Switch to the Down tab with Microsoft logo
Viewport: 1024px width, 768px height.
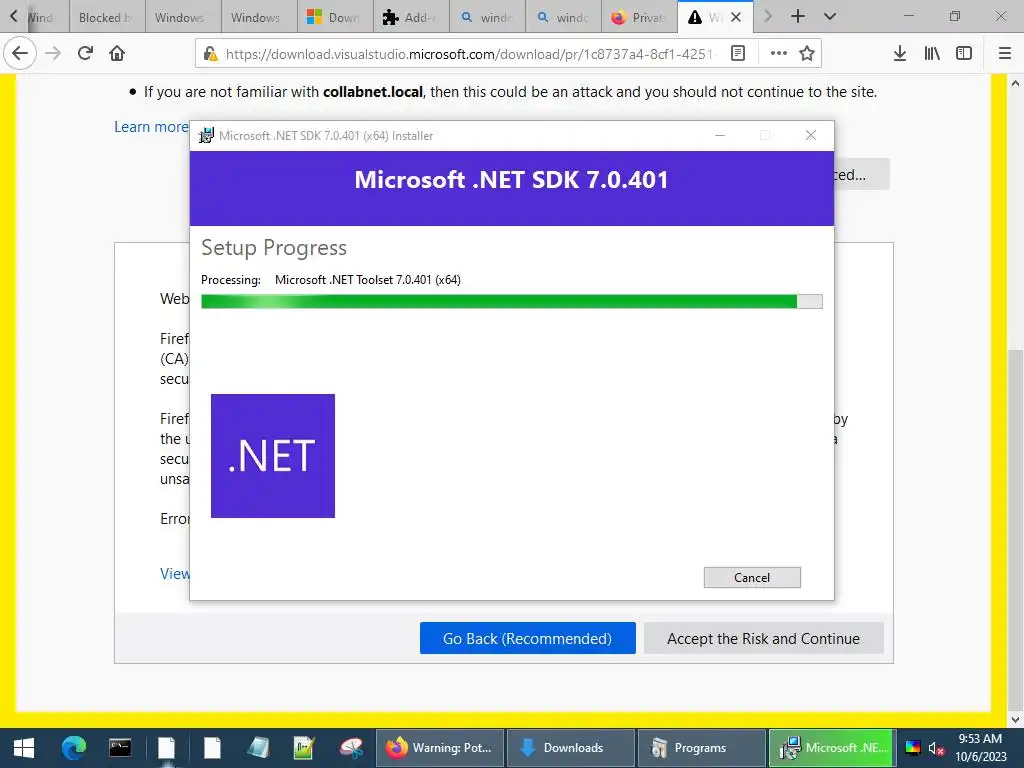335,17
